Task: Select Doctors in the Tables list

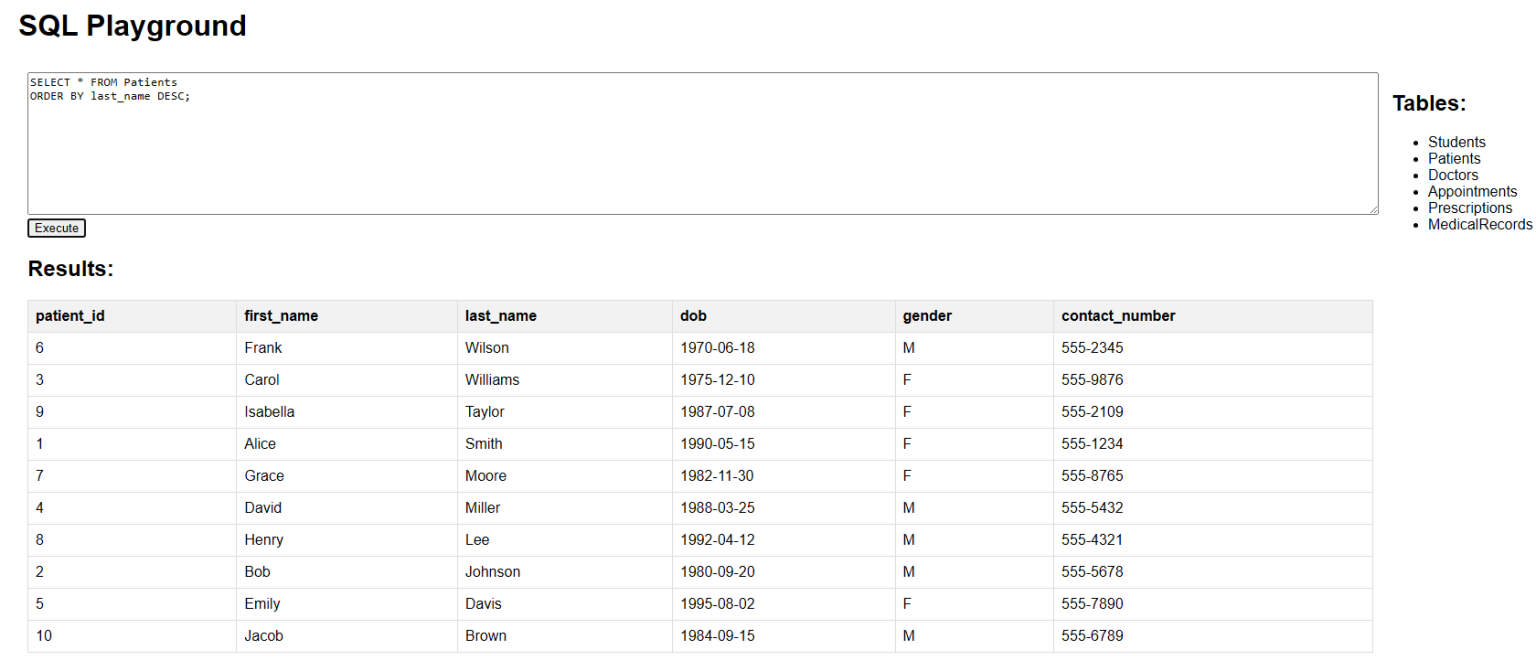Action: pyautogui.click(x=1452, y=175)
